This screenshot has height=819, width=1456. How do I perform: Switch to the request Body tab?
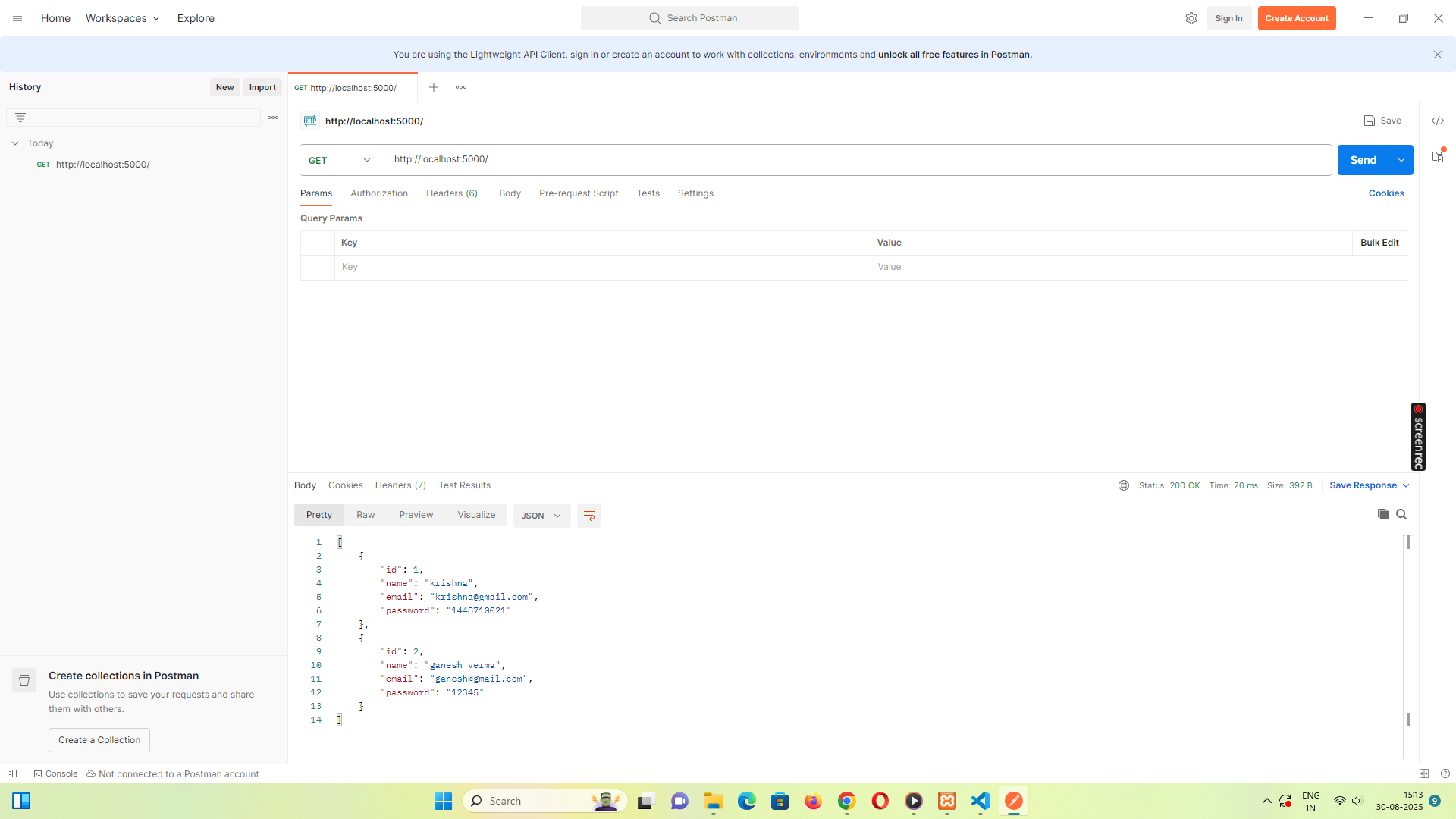point(510,193)
